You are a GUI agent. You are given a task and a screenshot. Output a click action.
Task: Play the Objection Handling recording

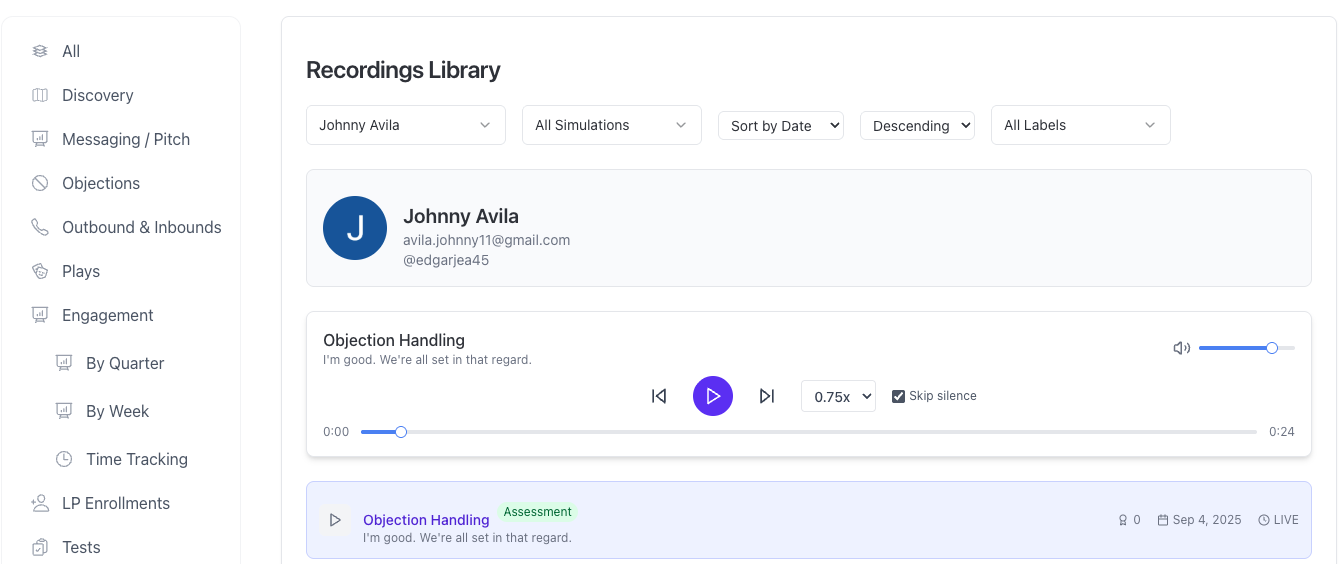tap(713, 396)
